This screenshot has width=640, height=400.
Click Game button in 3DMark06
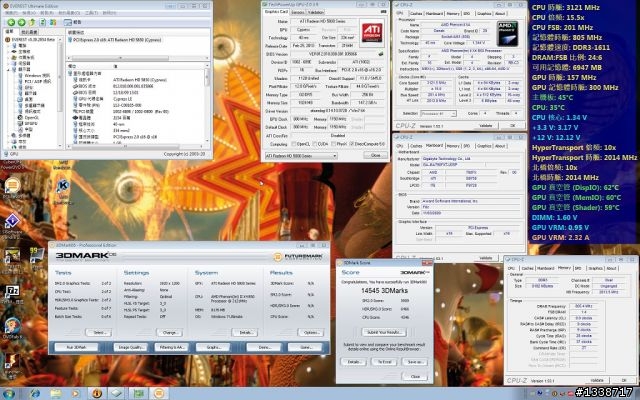(x=307, y=347)
